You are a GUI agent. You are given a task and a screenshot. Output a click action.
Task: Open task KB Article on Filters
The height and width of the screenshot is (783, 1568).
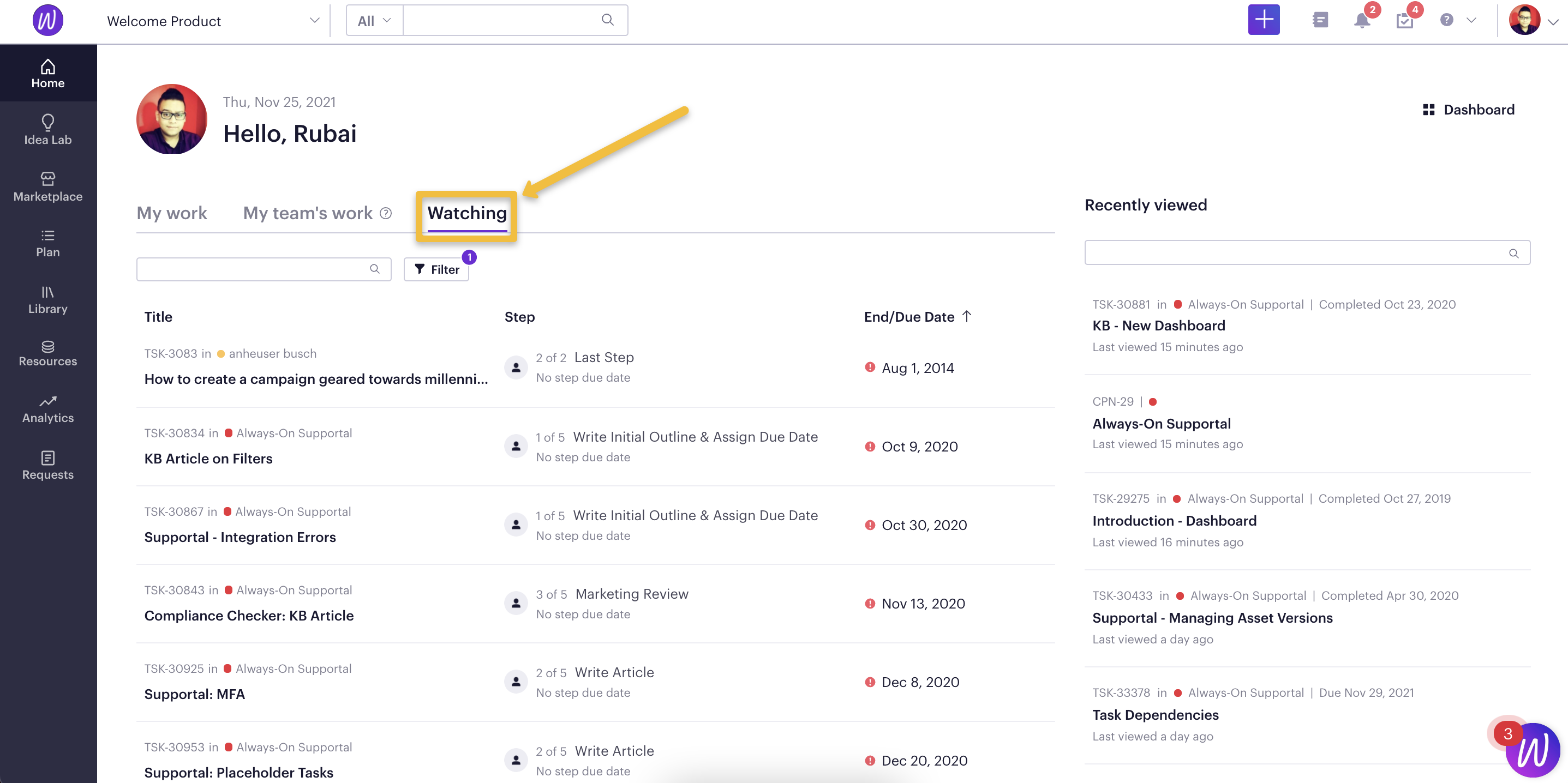click(x=208, y=459)
